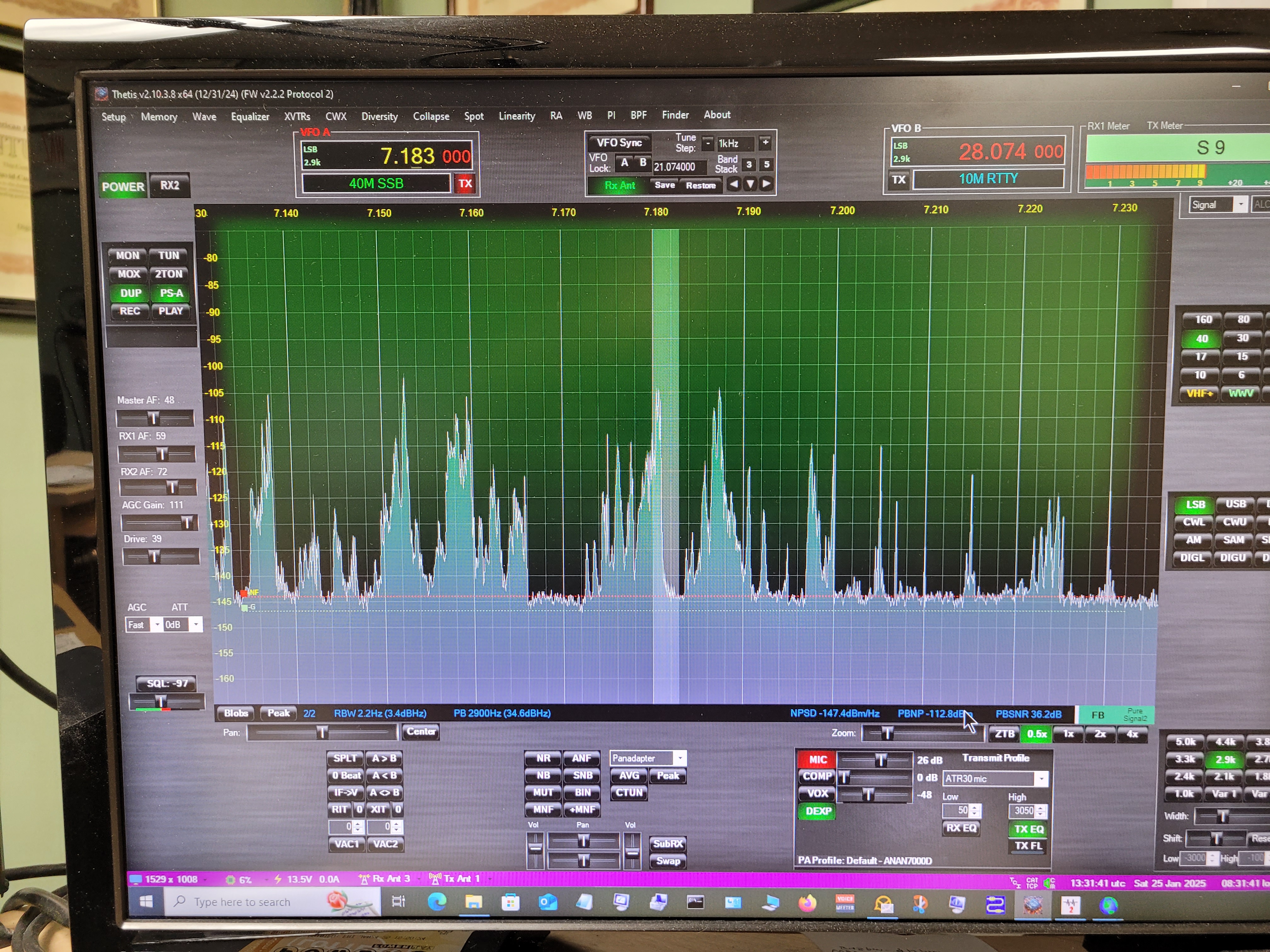Click the band stack right arrow

pyautogui.click(x=766, y=184)
